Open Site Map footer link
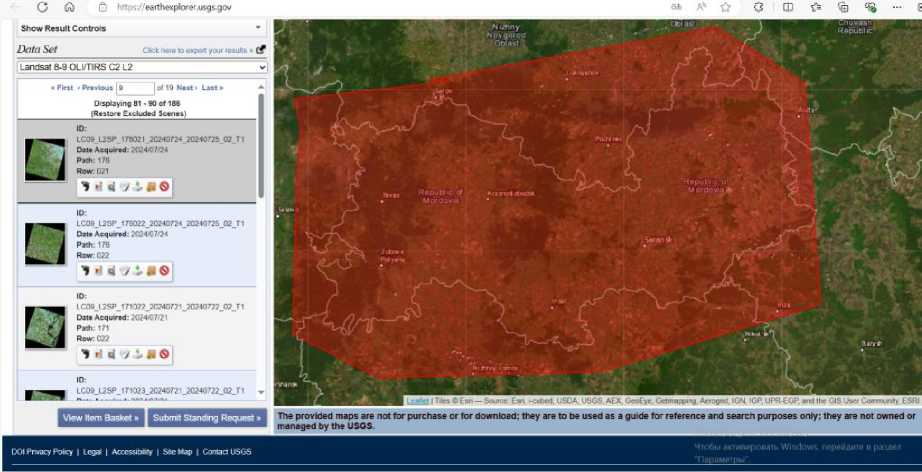Screen dimensions: 922x472 point(178,452)
